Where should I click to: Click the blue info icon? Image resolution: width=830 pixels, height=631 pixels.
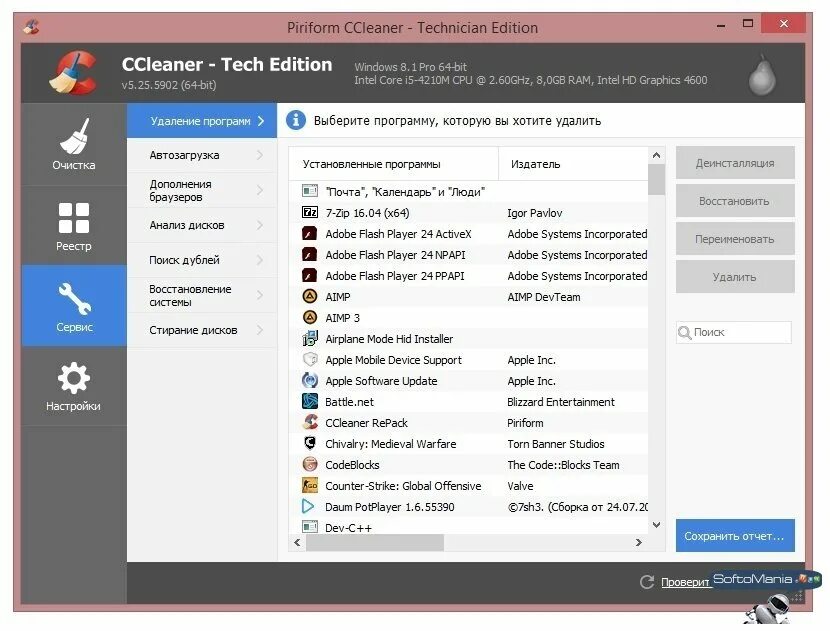coord(296,120)
